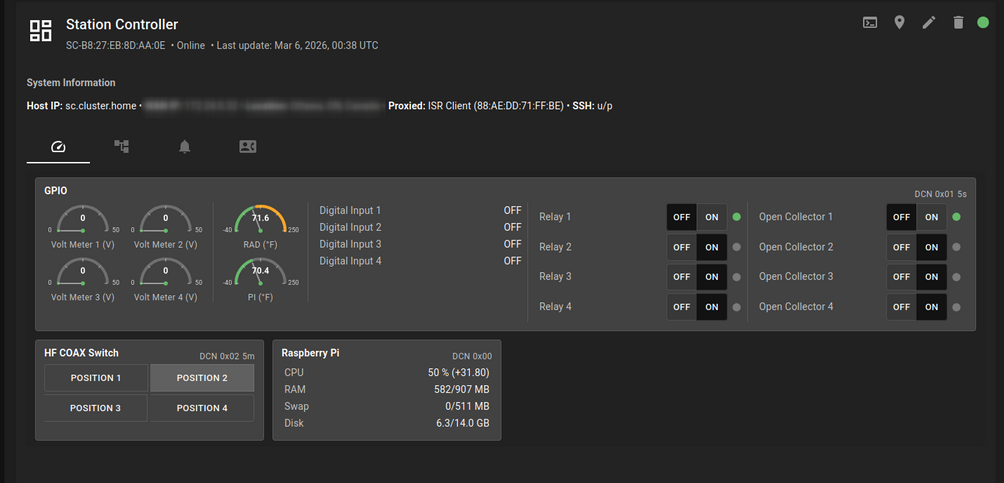Screen dimensions: 1004x483
Task: Turn Relay 2 ON
Action: [712, 247]
